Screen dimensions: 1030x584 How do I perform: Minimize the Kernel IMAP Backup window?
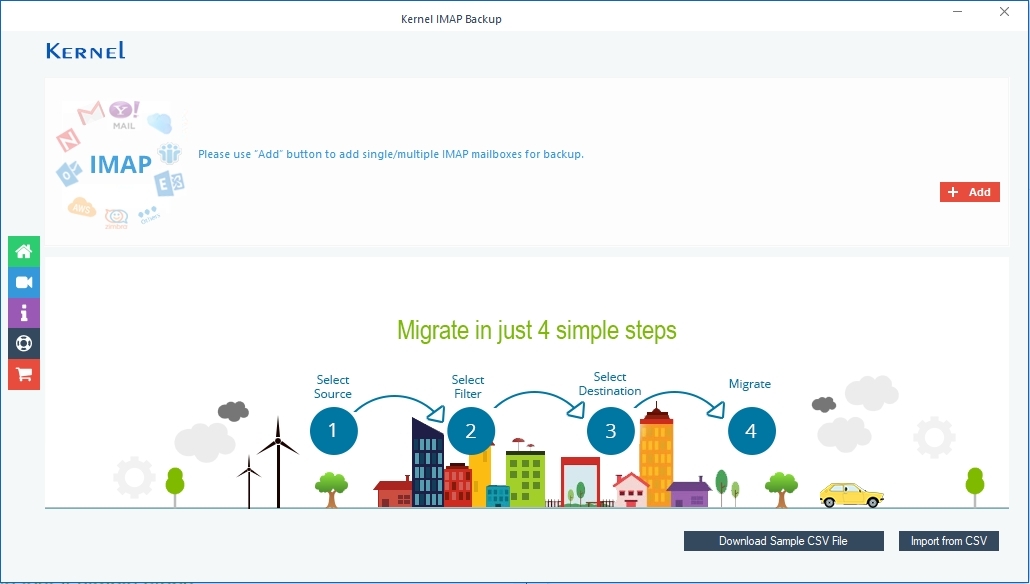coord(958,11)
